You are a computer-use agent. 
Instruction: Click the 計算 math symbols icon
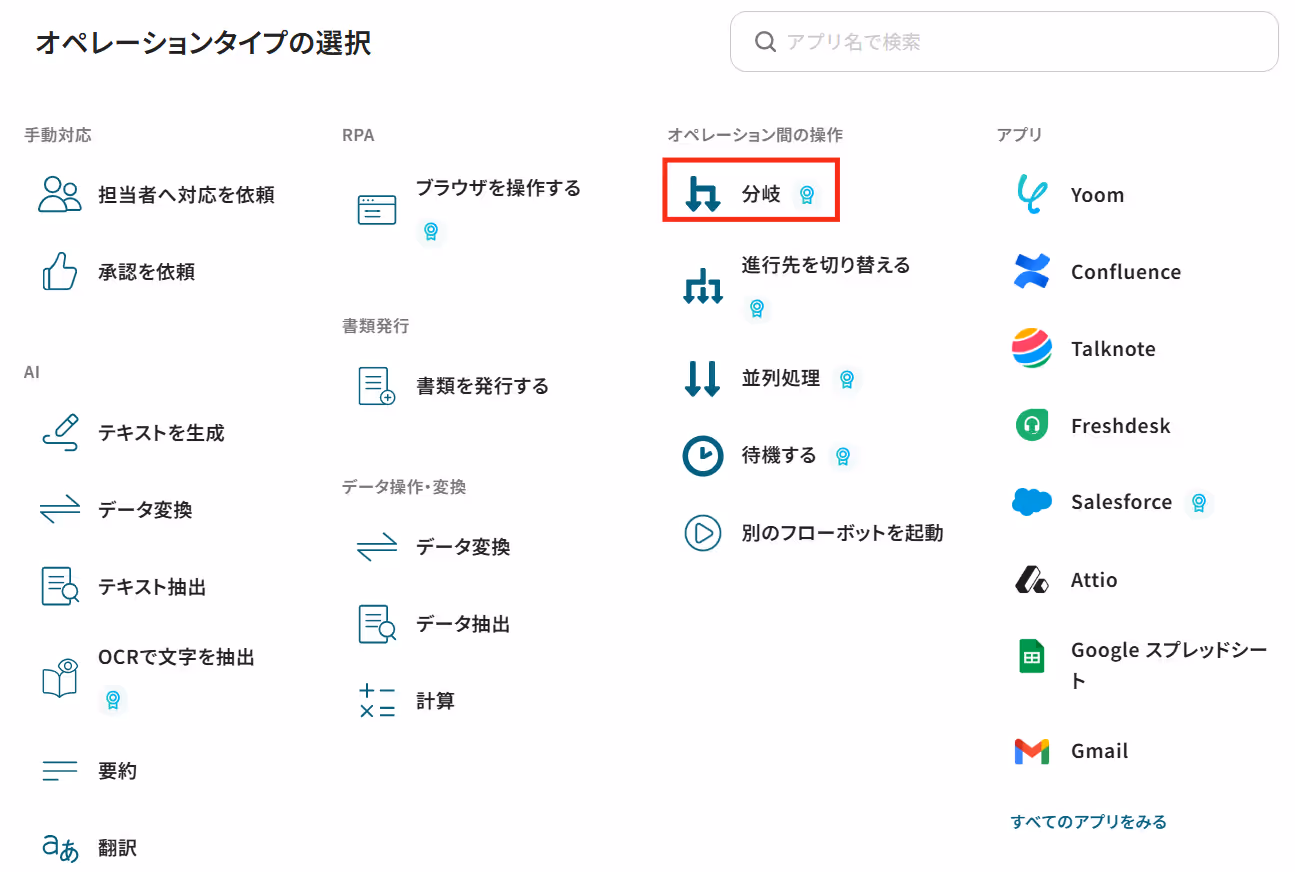[377, 701]
